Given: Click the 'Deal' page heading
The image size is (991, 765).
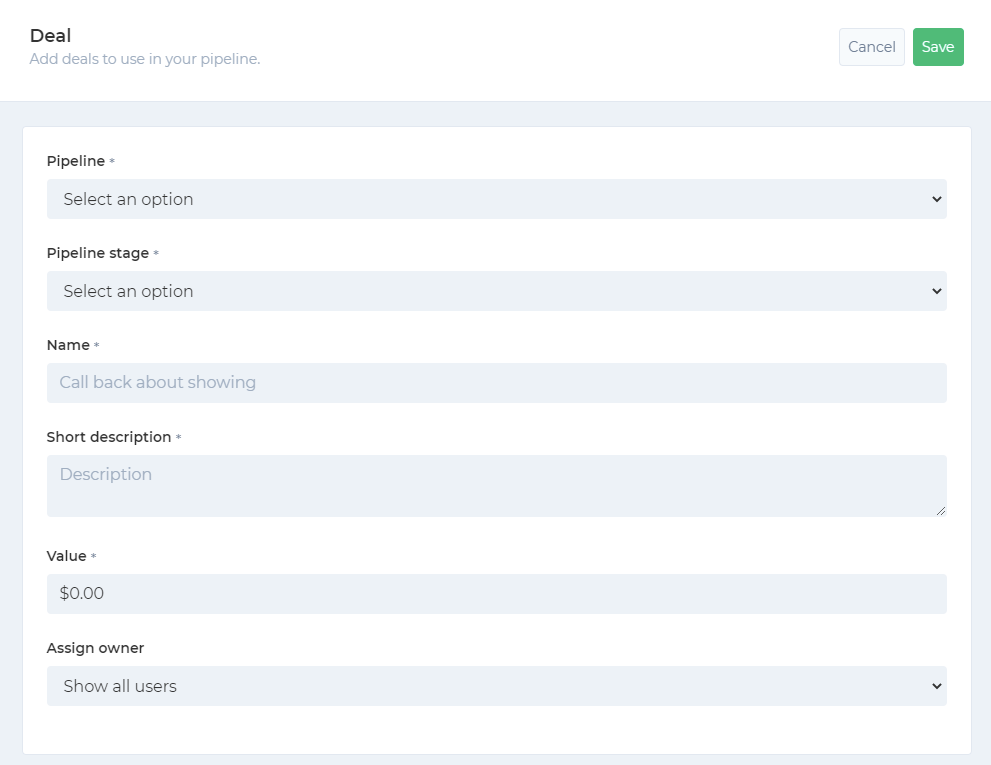Looking at the screenshot, I should pyautogui.click(x=51, y=35).
